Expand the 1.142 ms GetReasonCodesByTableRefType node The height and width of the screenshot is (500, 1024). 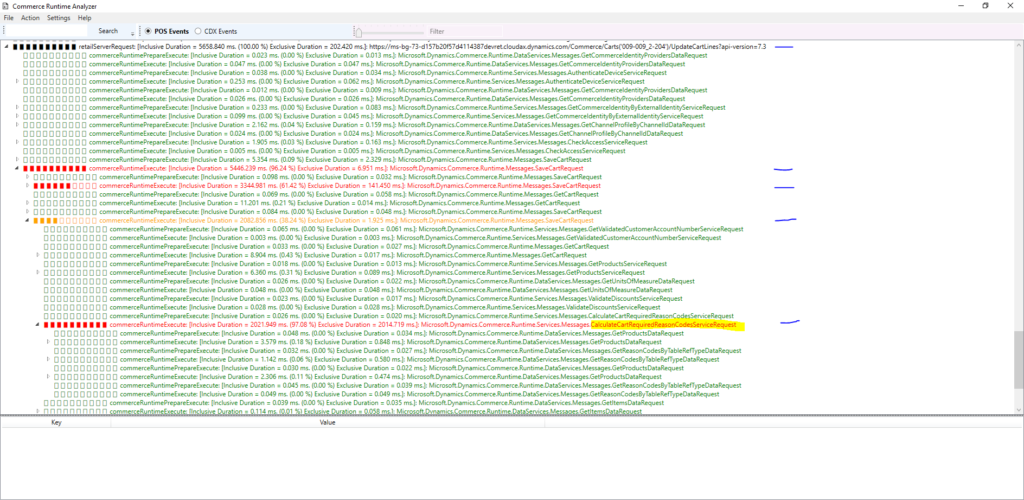coord(49,359)
